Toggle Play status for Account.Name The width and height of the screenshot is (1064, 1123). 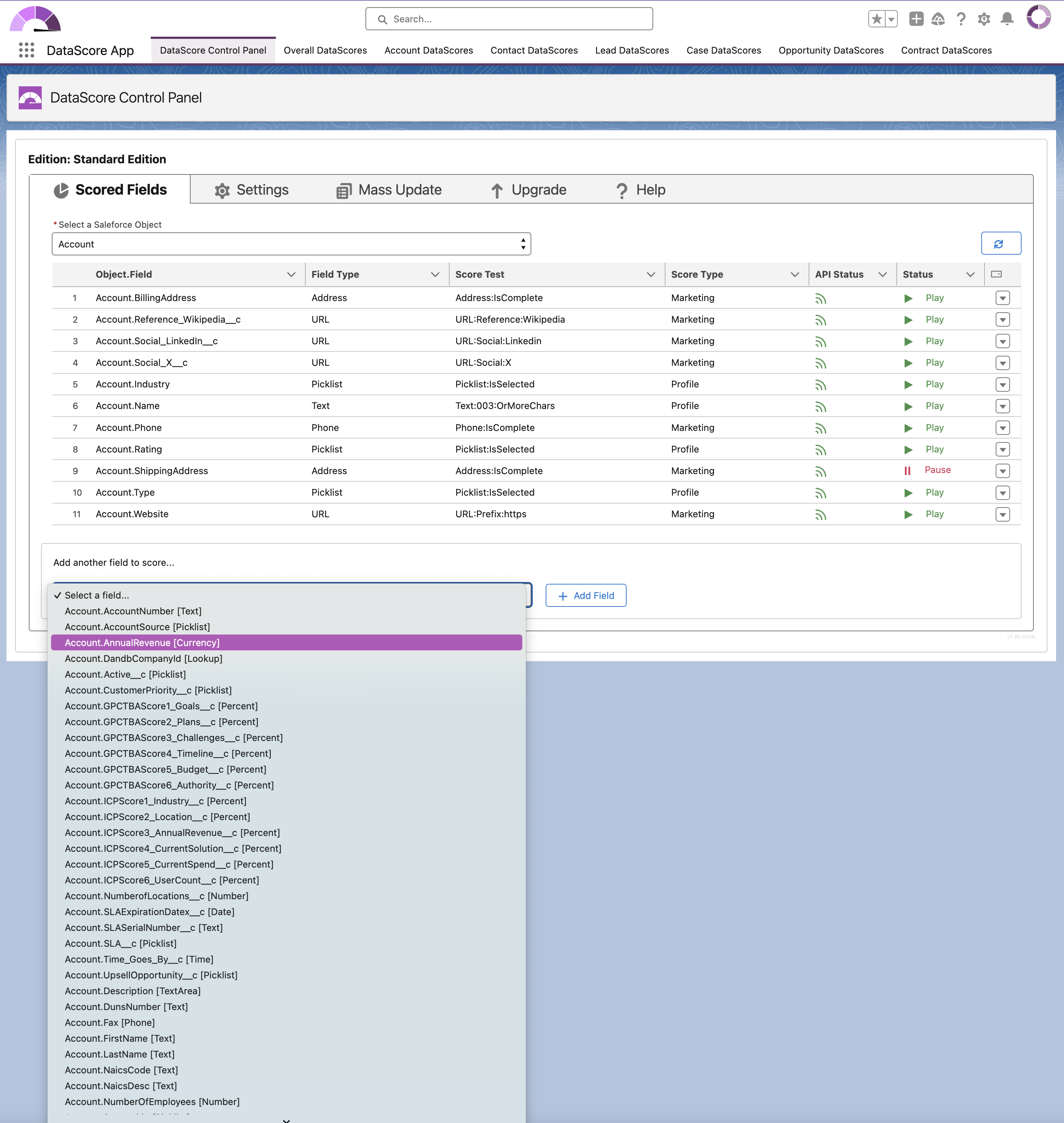[x=924, y=405]
